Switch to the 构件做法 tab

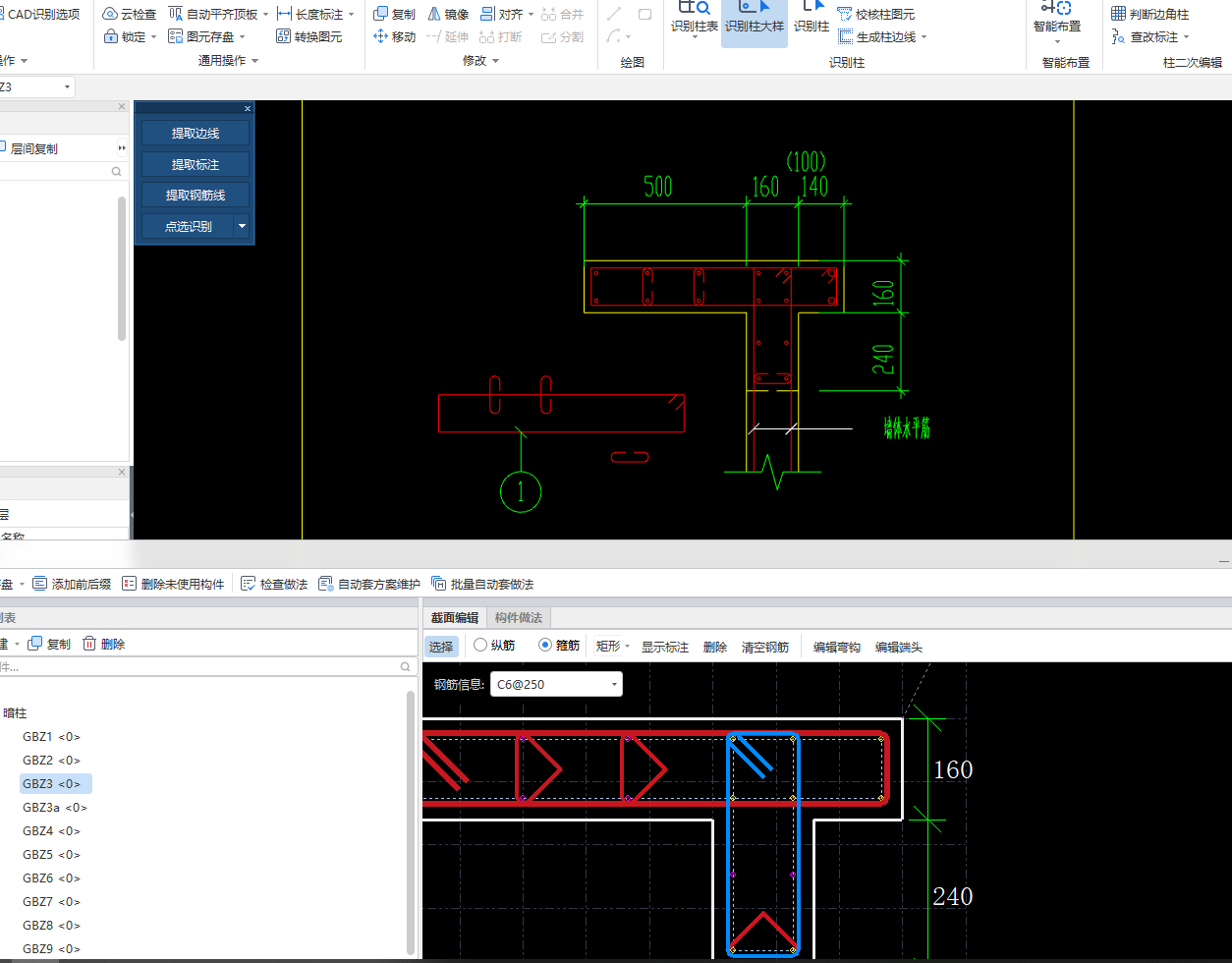coord(518,617)
